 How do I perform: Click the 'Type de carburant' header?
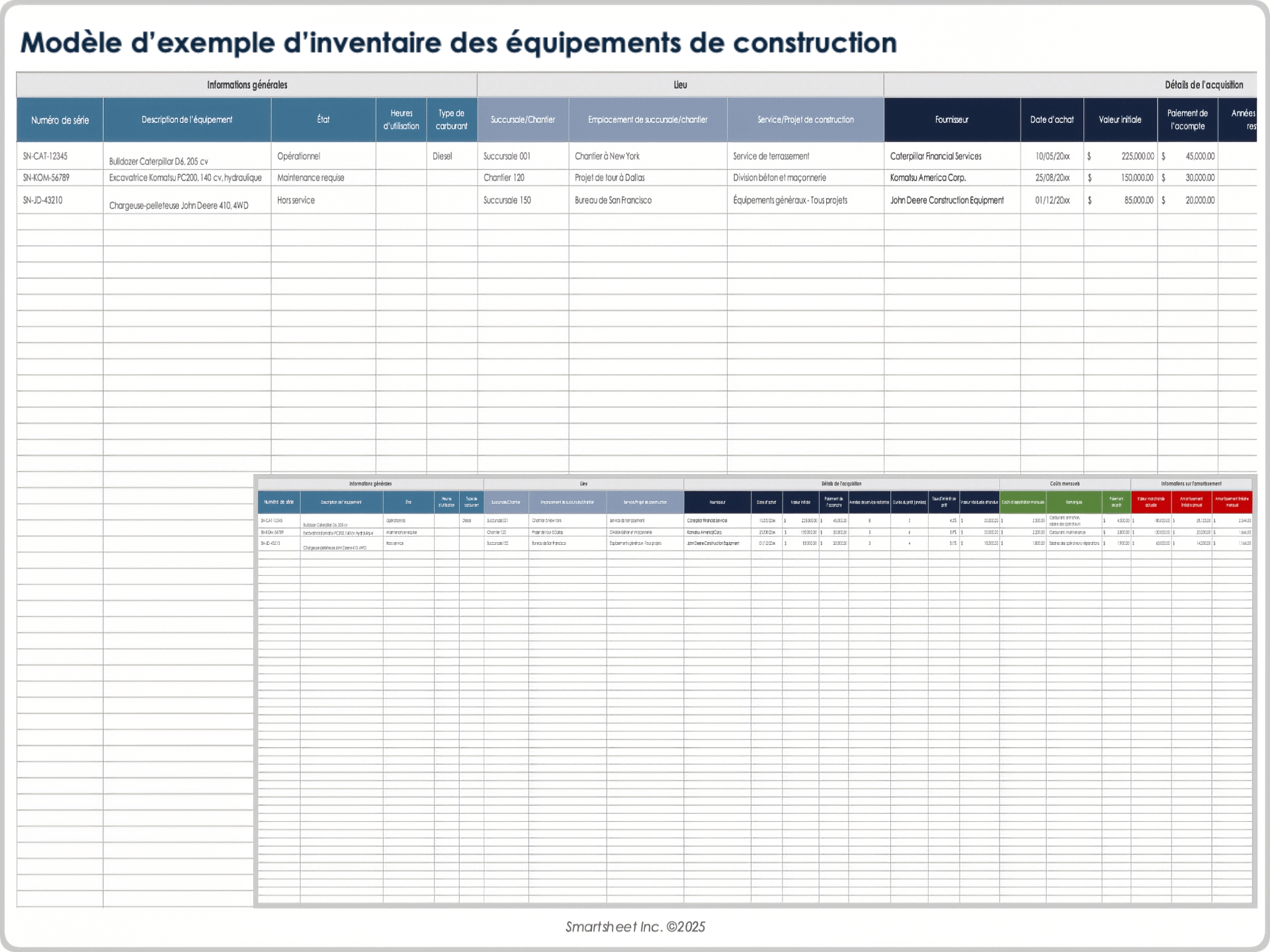tap(452, 120)
